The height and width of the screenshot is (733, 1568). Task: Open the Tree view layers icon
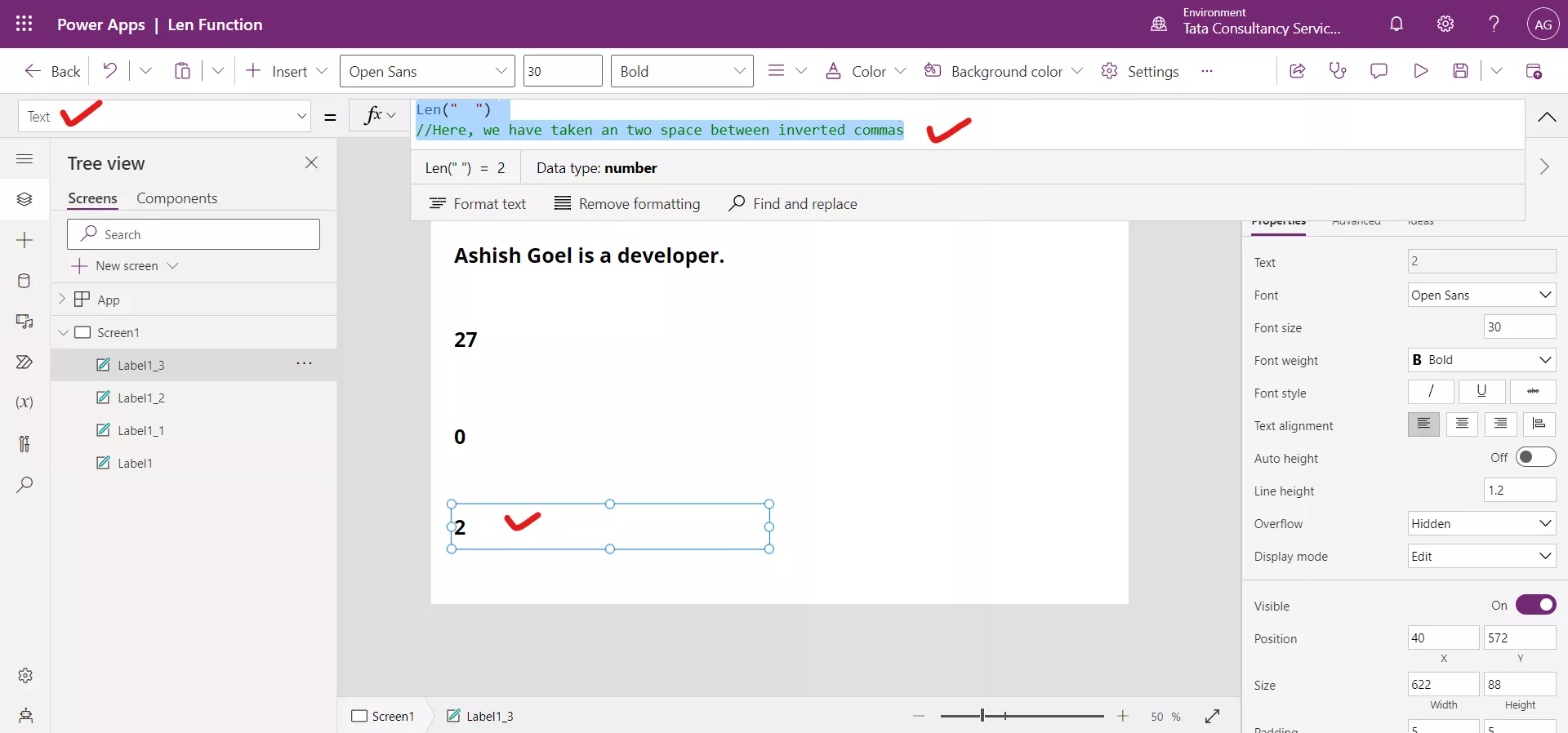coord(24,199)
